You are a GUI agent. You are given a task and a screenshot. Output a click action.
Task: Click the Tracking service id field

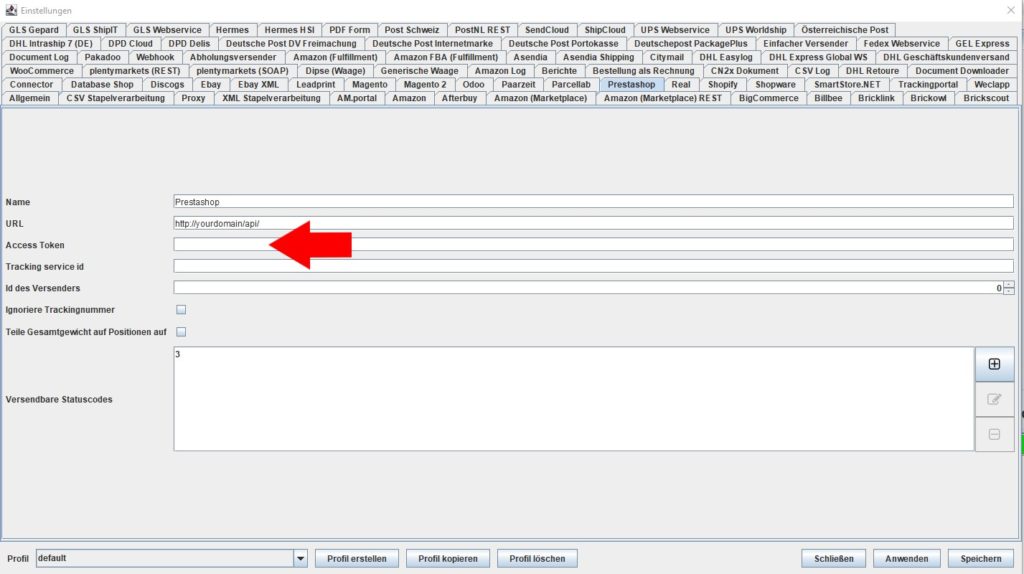[x=593, y=266]
